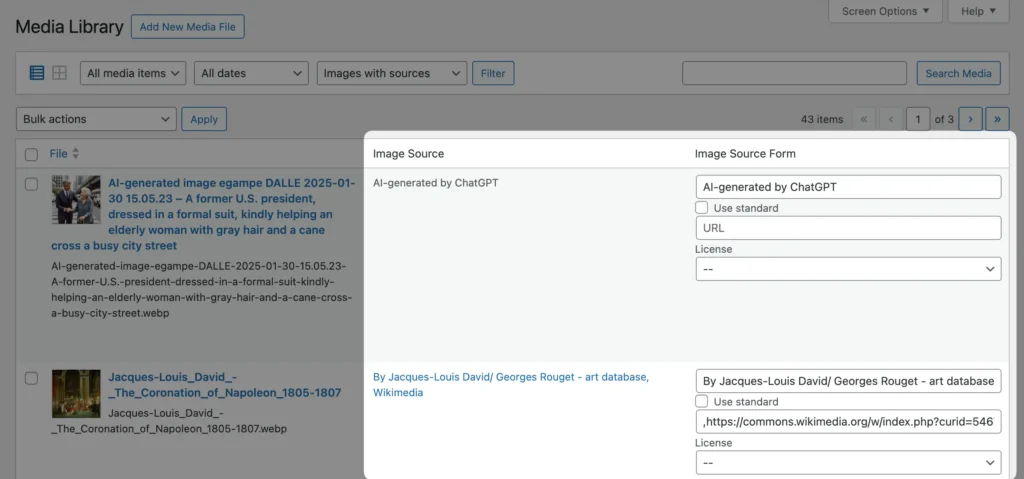Go to previous page arrow
This screenshot has height=479, width=1024.
[x=891, y=119]
